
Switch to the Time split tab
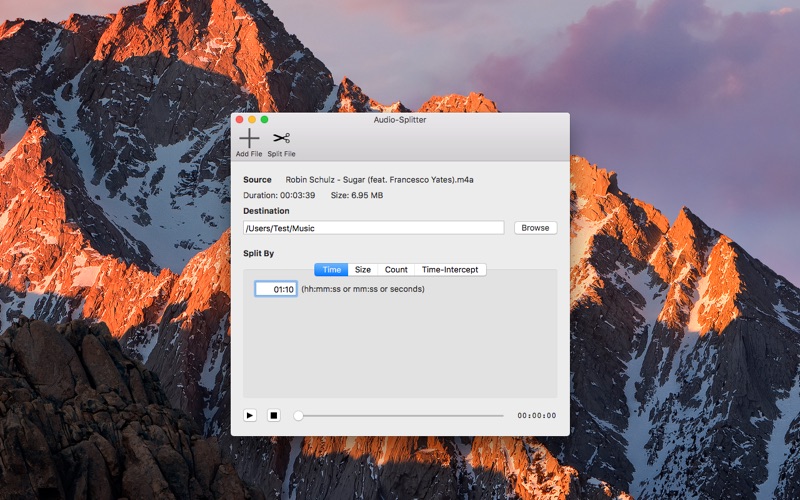(331, 269)
